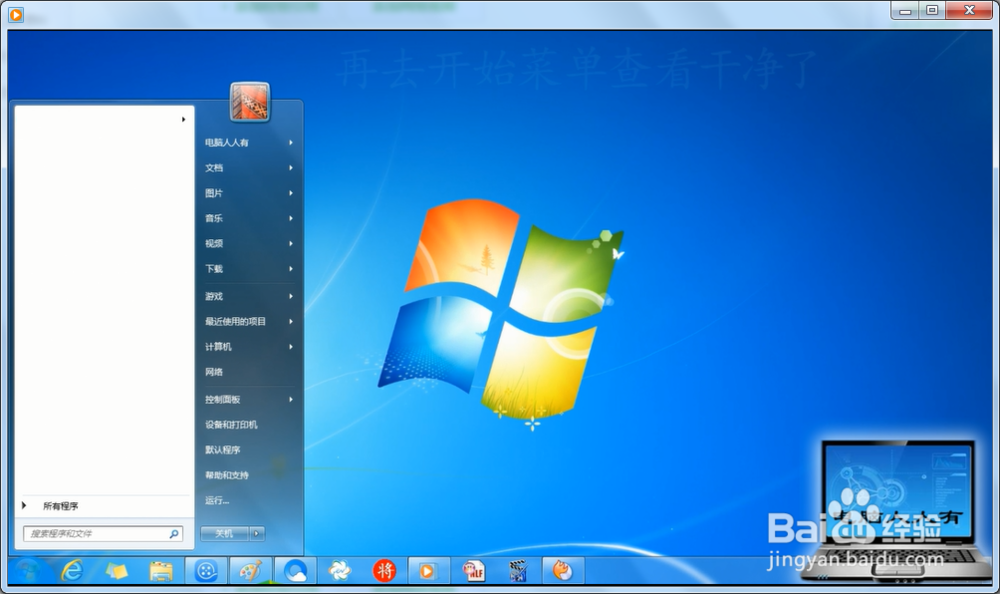Focus the 搜索程序和文件 search box

[x=103, y=533]
